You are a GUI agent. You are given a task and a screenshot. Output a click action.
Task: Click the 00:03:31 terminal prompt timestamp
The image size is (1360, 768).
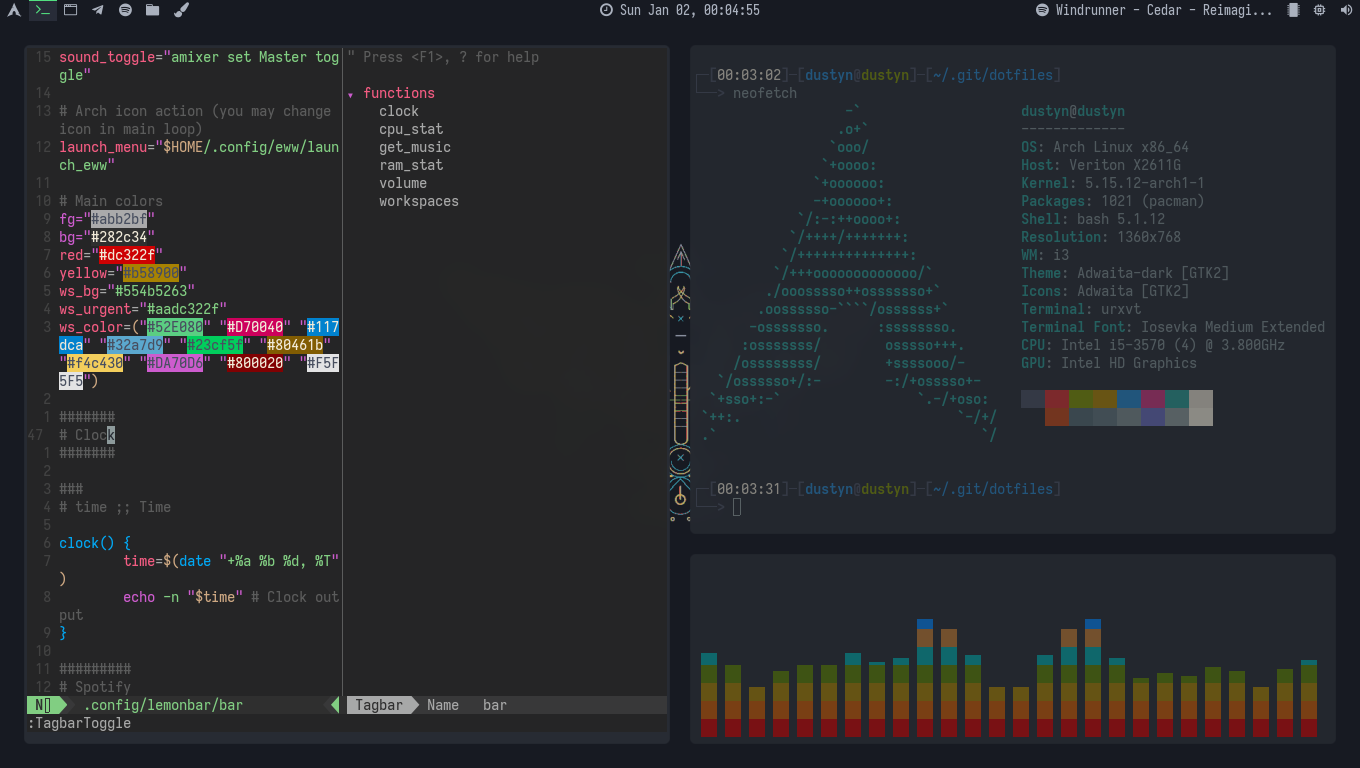pyautogui.click(x=748, y=489)
